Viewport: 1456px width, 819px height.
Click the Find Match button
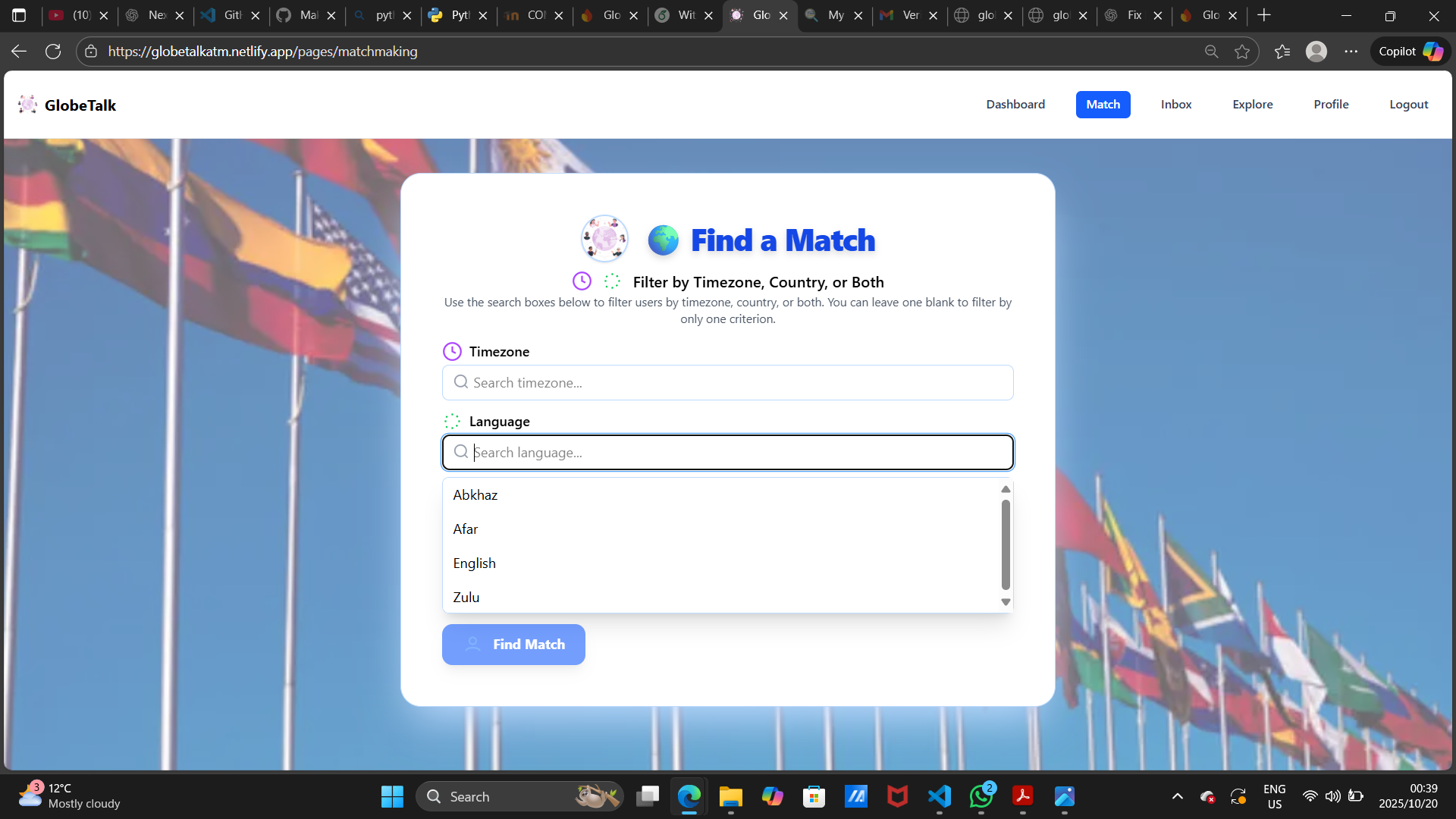[513, 644]
